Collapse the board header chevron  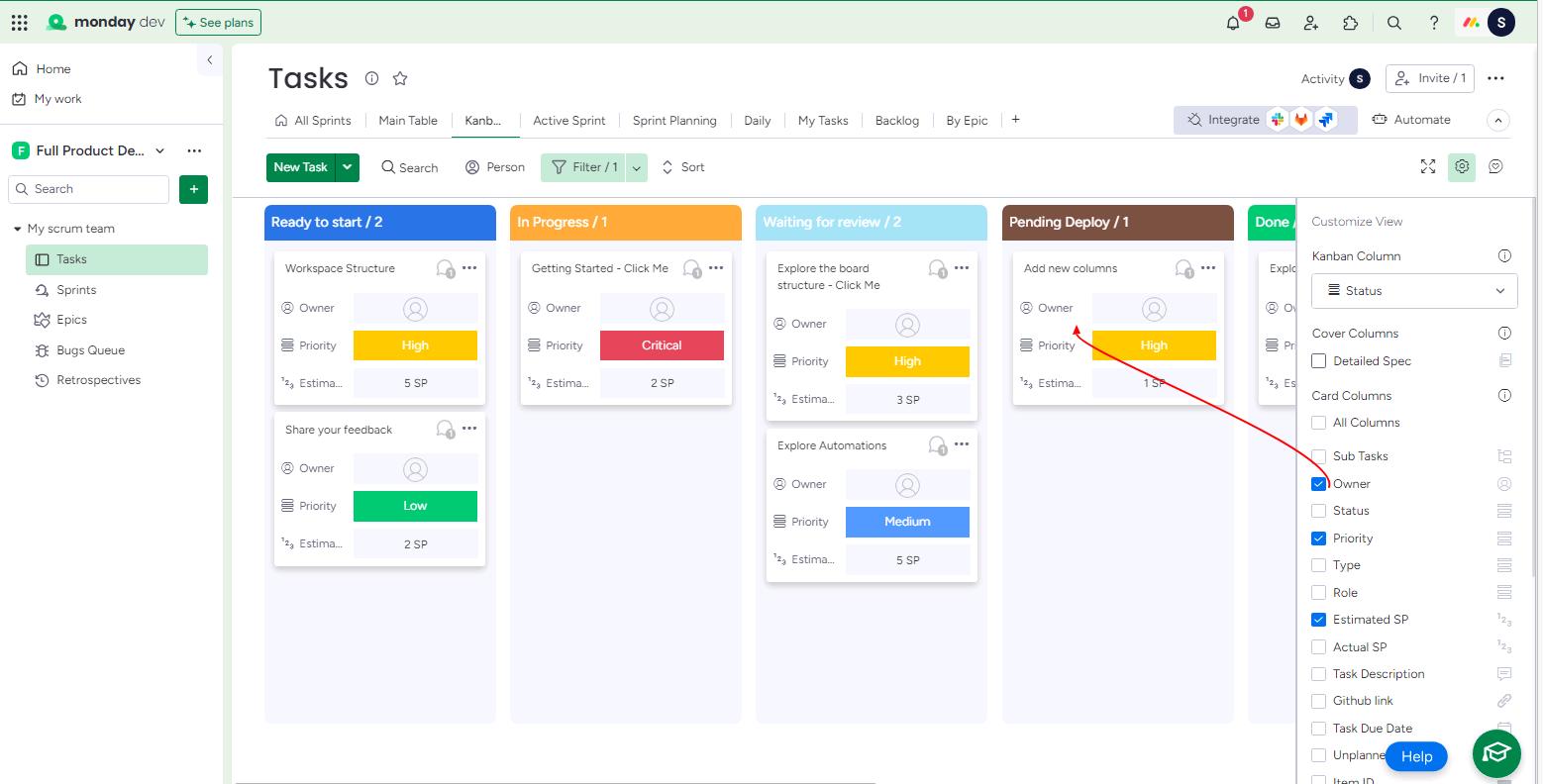click(1498, 120)
